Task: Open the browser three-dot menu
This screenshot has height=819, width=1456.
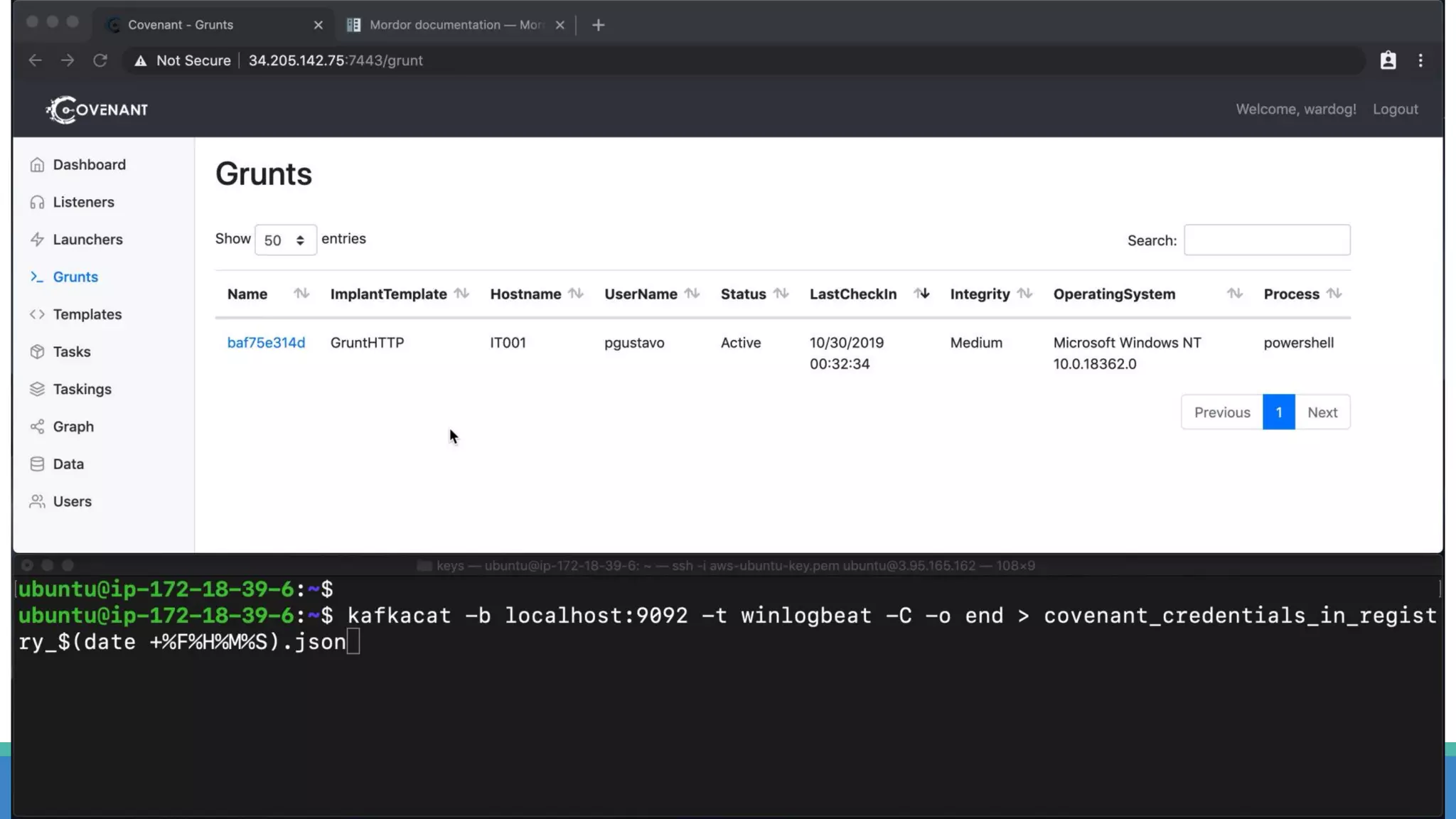Action: click(1420, 60)
